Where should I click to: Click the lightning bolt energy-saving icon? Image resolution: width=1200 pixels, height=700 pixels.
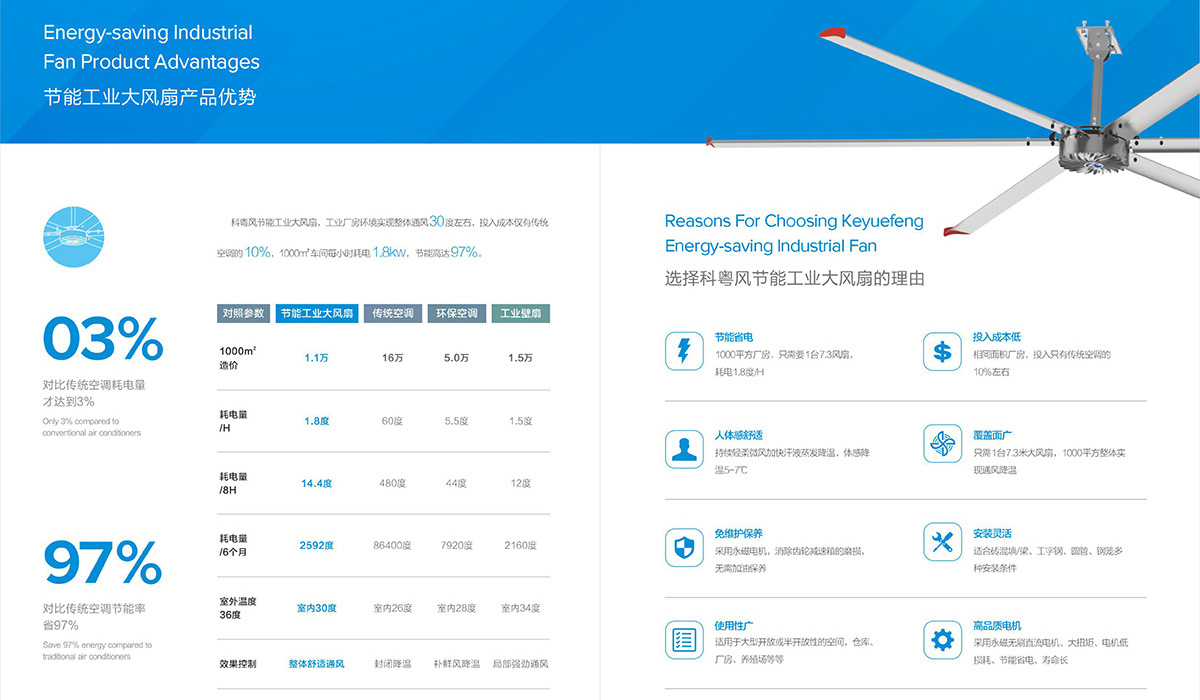(x=684, y=351)
